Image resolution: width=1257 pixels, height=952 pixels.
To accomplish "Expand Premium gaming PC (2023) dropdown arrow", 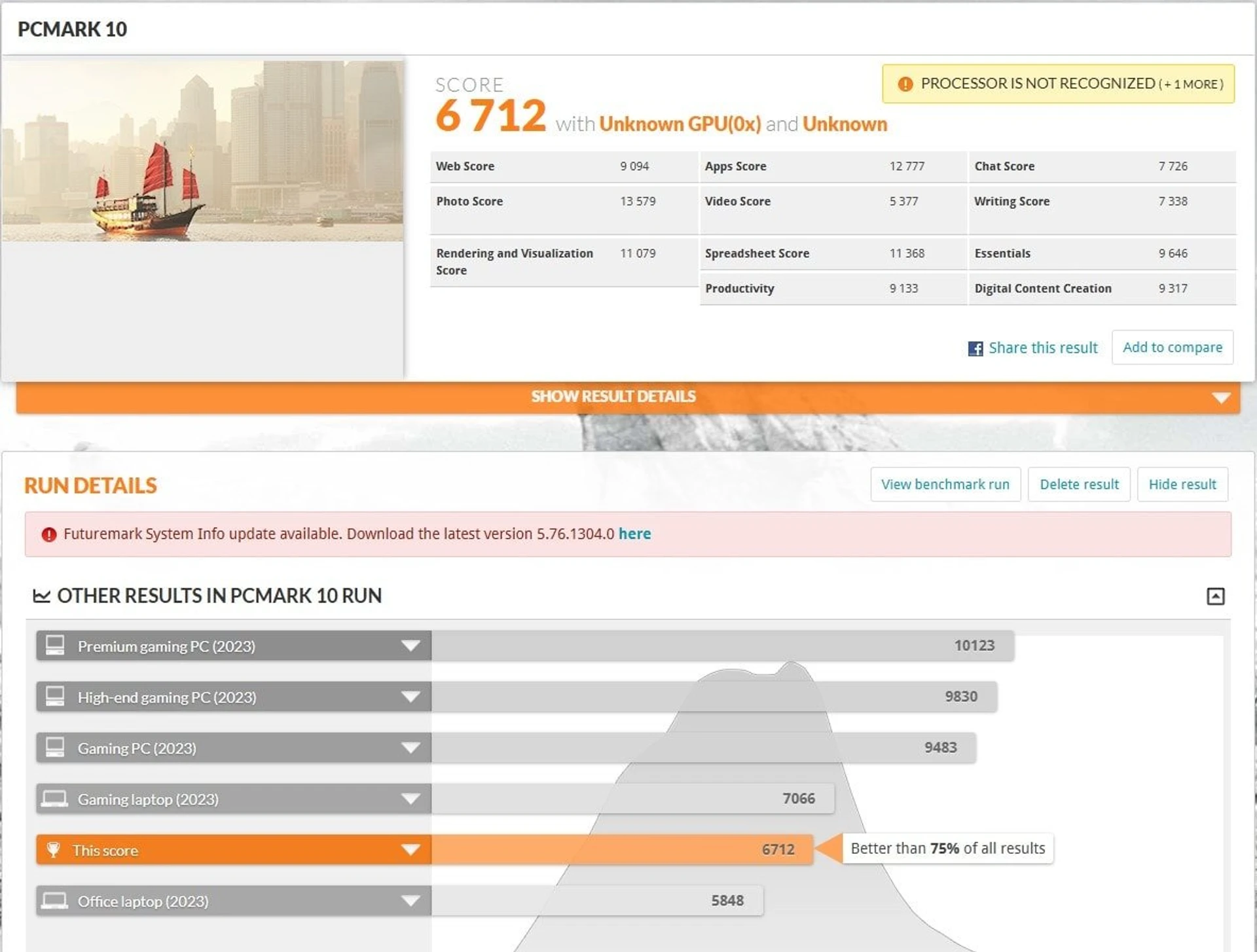I will [x=410, y=646].
